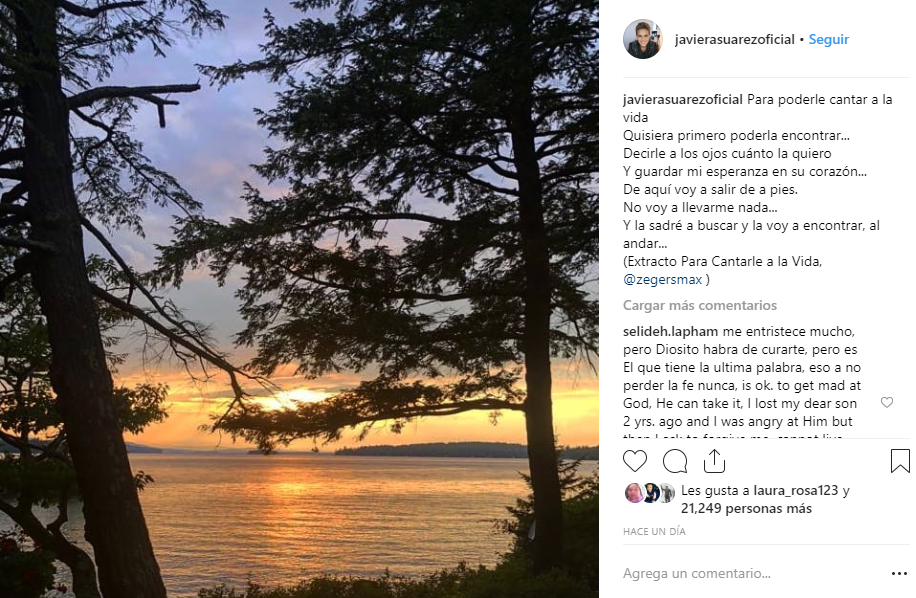This screenshot has height=598, width=916.
Task: Expand Cargar más comentarios
Action: [699, 305]
